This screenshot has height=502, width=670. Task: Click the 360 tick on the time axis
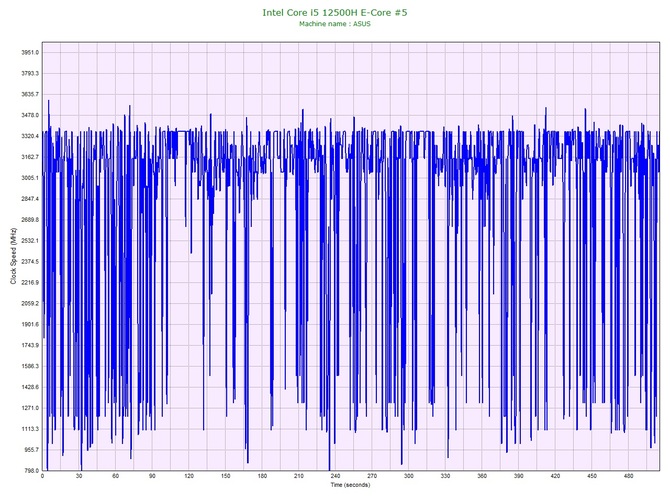[x=482, y=476]
